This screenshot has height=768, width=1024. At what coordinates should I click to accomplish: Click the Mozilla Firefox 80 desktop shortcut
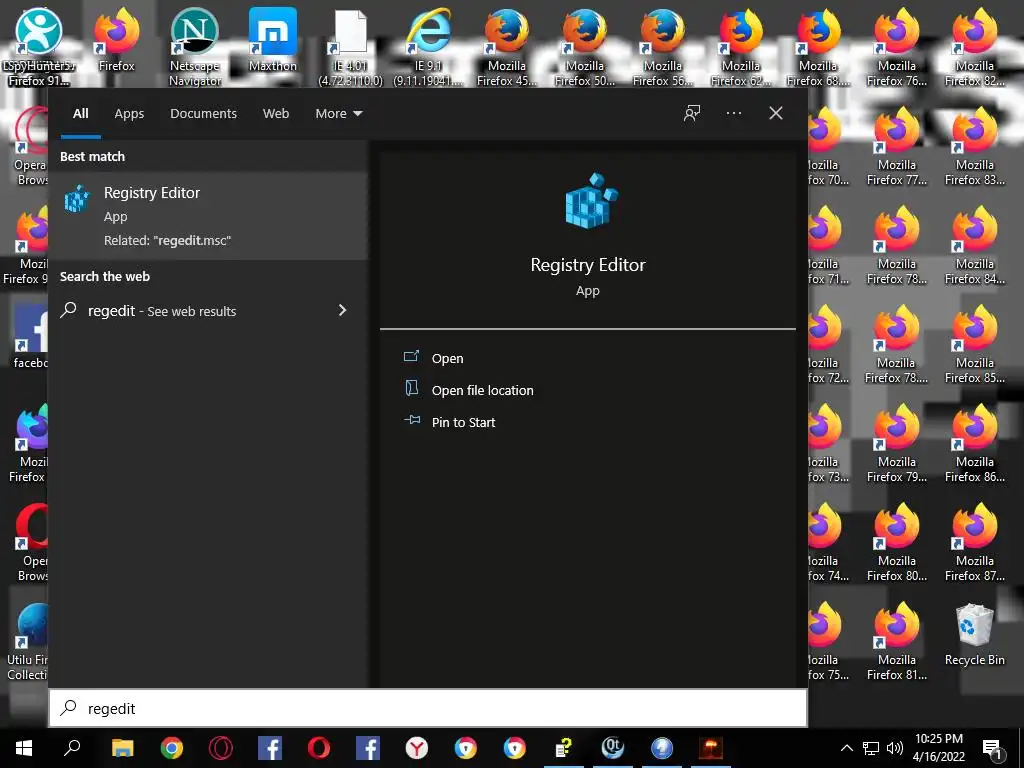[897, 542]
